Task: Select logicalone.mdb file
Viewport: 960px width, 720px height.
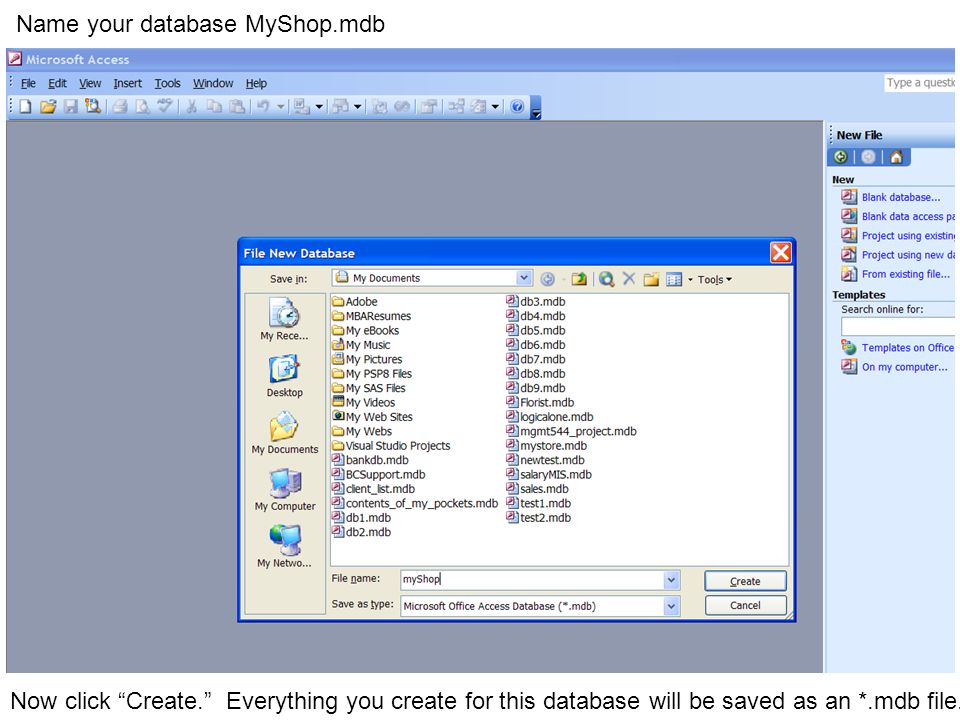Action: tap(550, 417)
